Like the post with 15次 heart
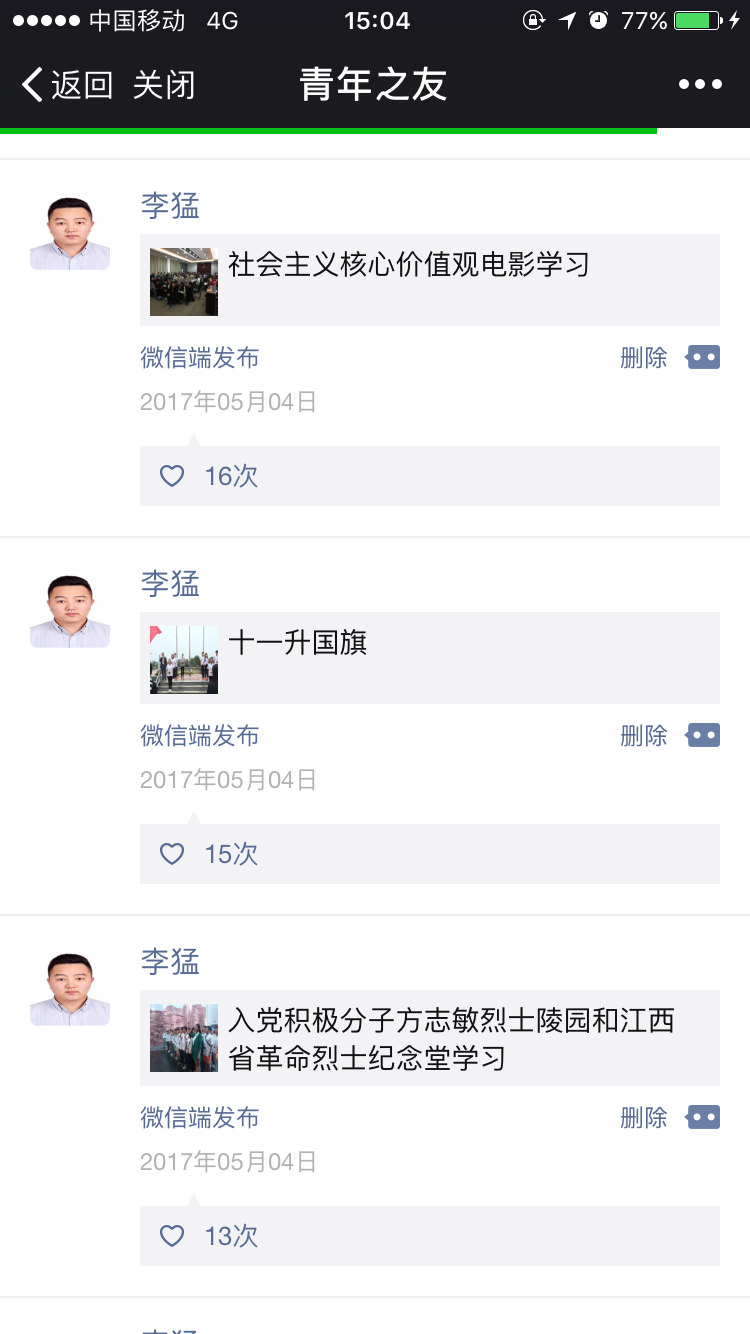The image size is (750, 1334). [173, 854]
